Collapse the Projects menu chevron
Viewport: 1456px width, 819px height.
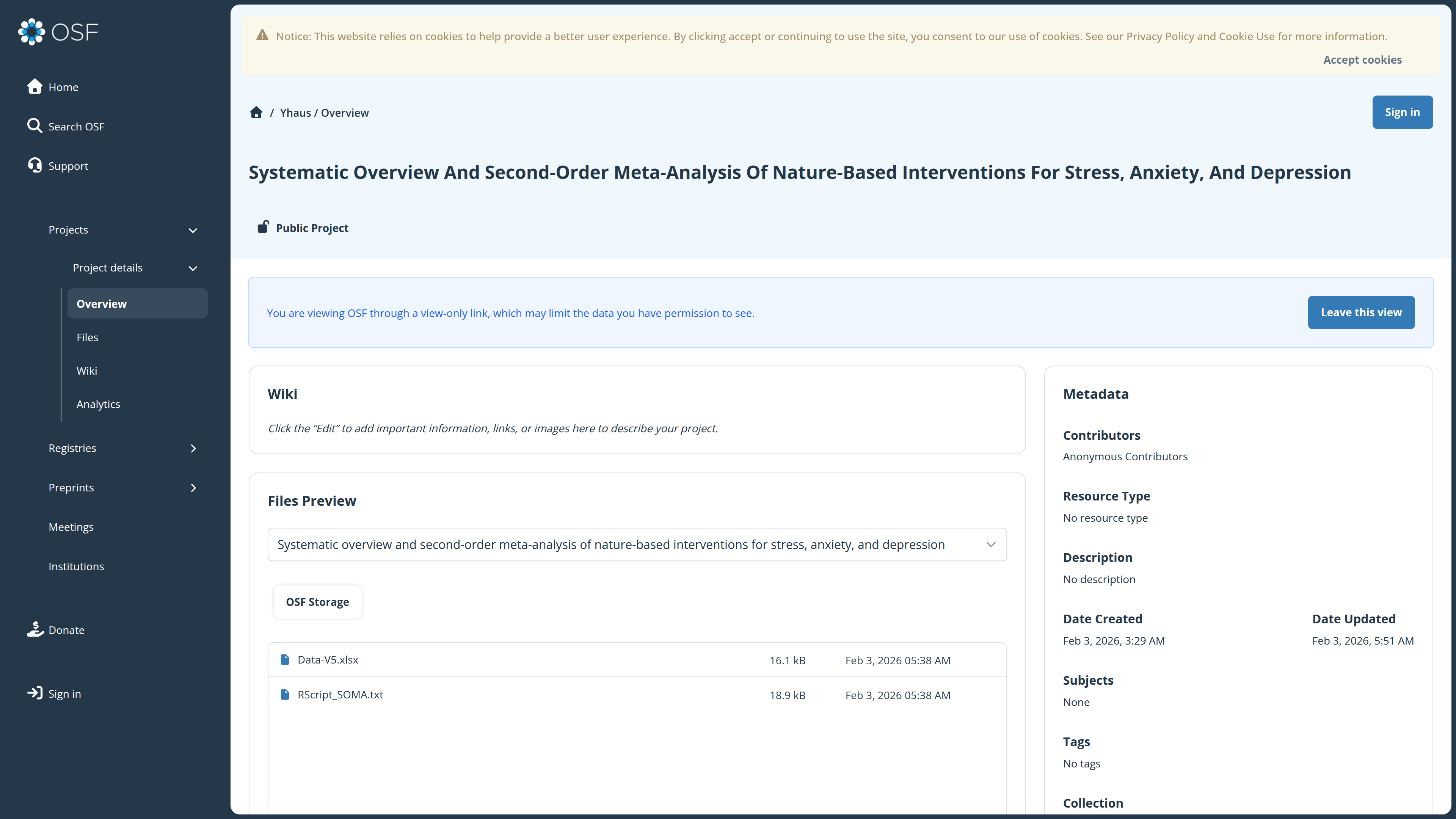[193, 231]
